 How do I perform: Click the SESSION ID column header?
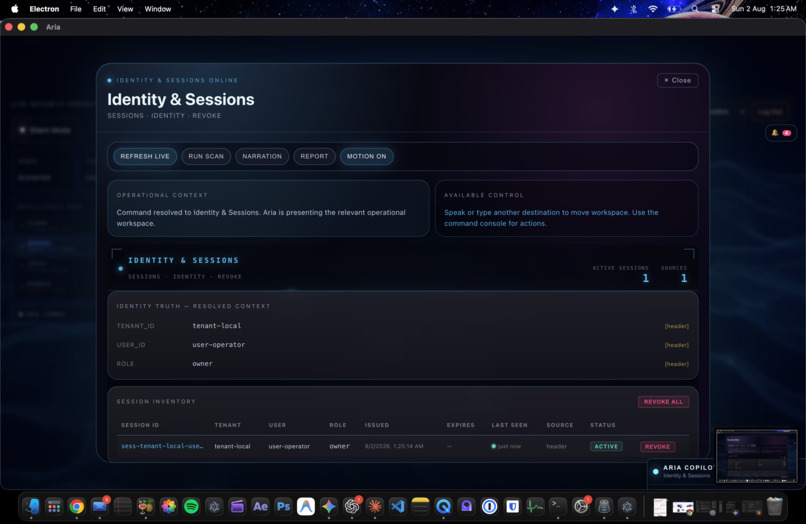pos(140,425)
